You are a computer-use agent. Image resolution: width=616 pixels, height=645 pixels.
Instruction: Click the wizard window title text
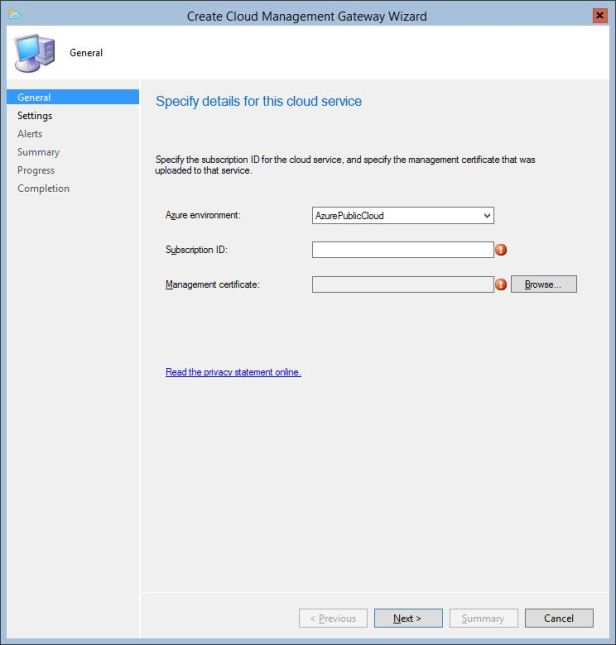[307, 16]
